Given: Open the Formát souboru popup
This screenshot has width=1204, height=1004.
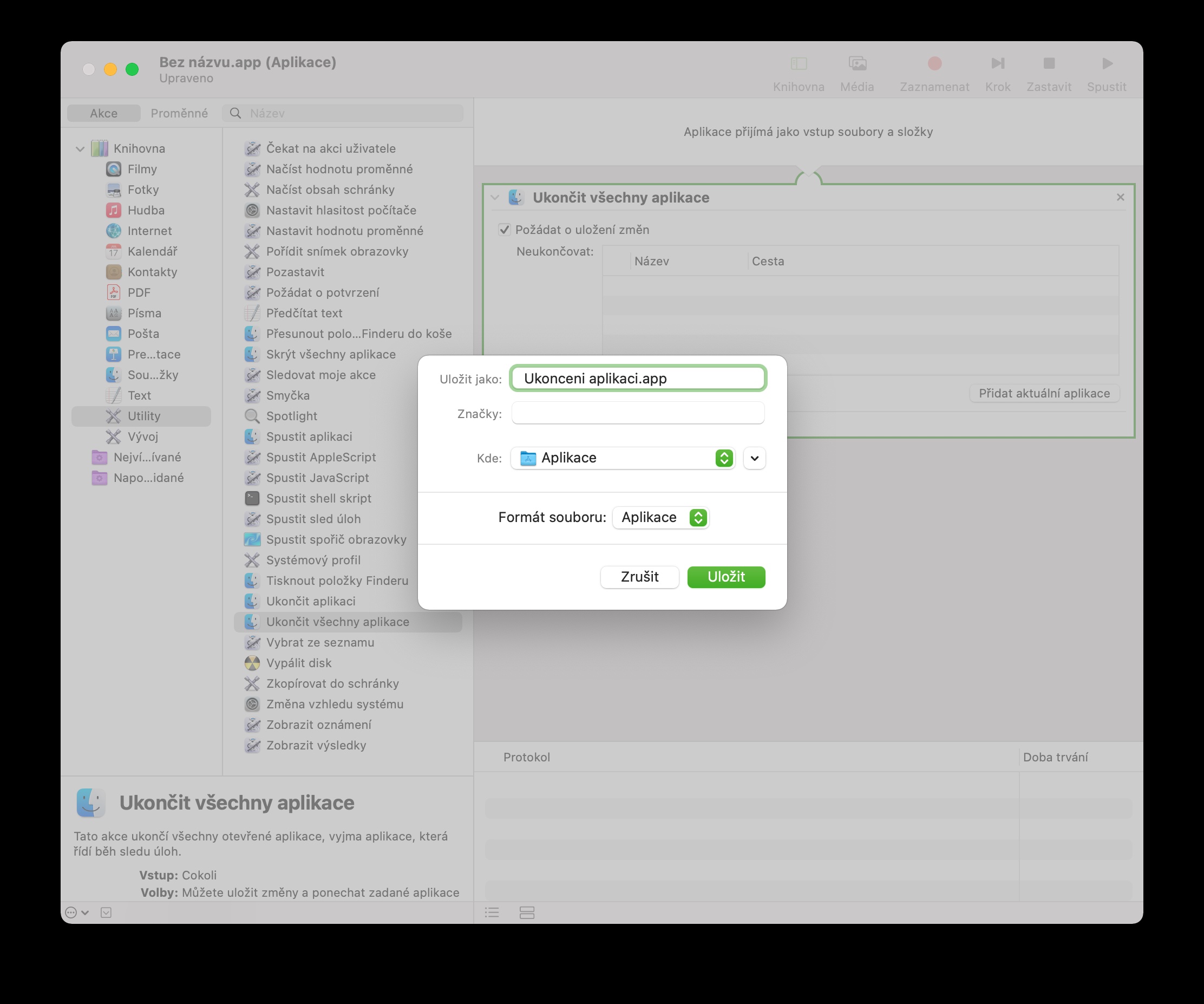Looking at the screenshot, I should [x=660, y=518].
